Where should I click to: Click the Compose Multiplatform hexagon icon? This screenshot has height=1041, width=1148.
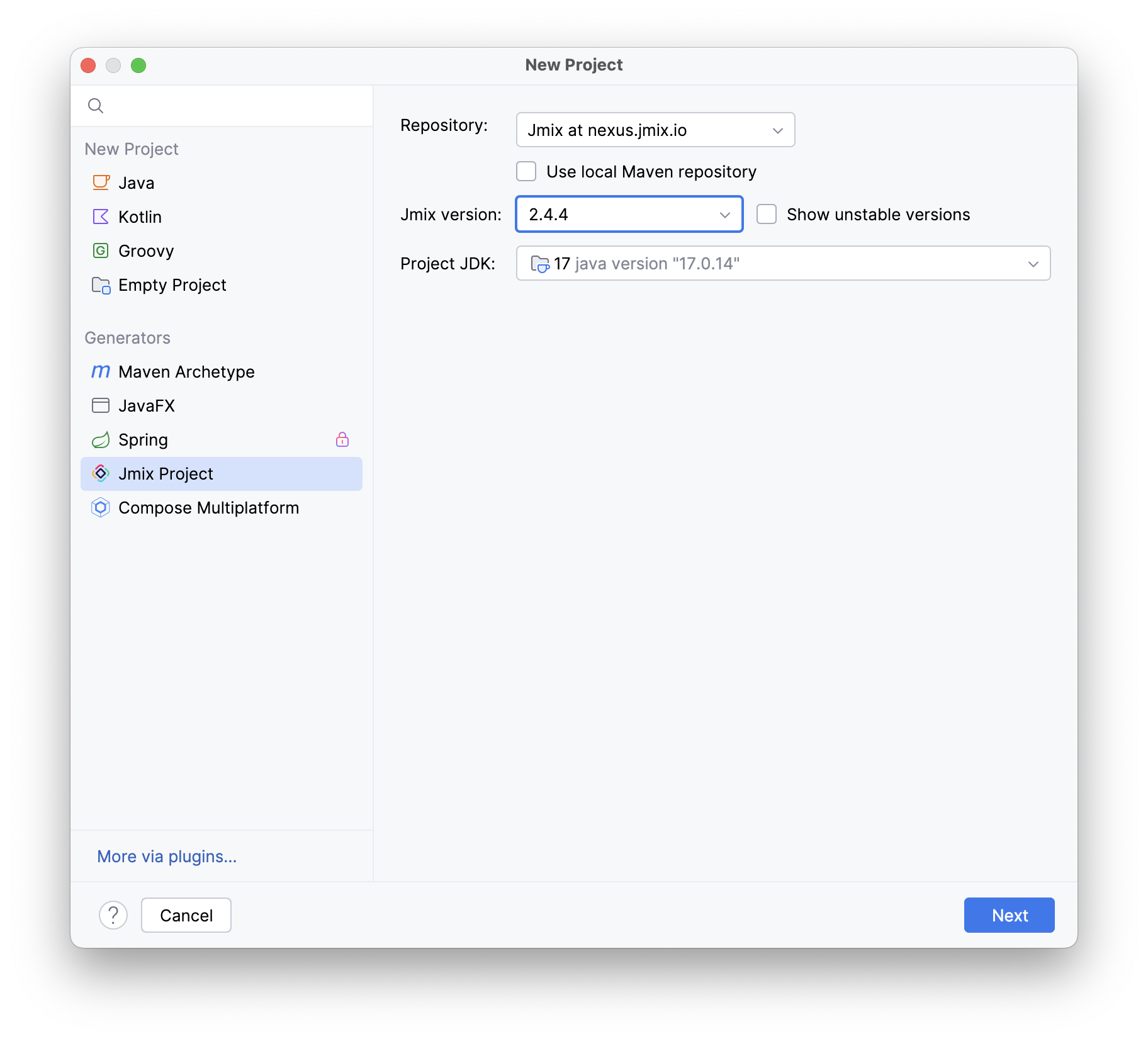click(101, 507)
